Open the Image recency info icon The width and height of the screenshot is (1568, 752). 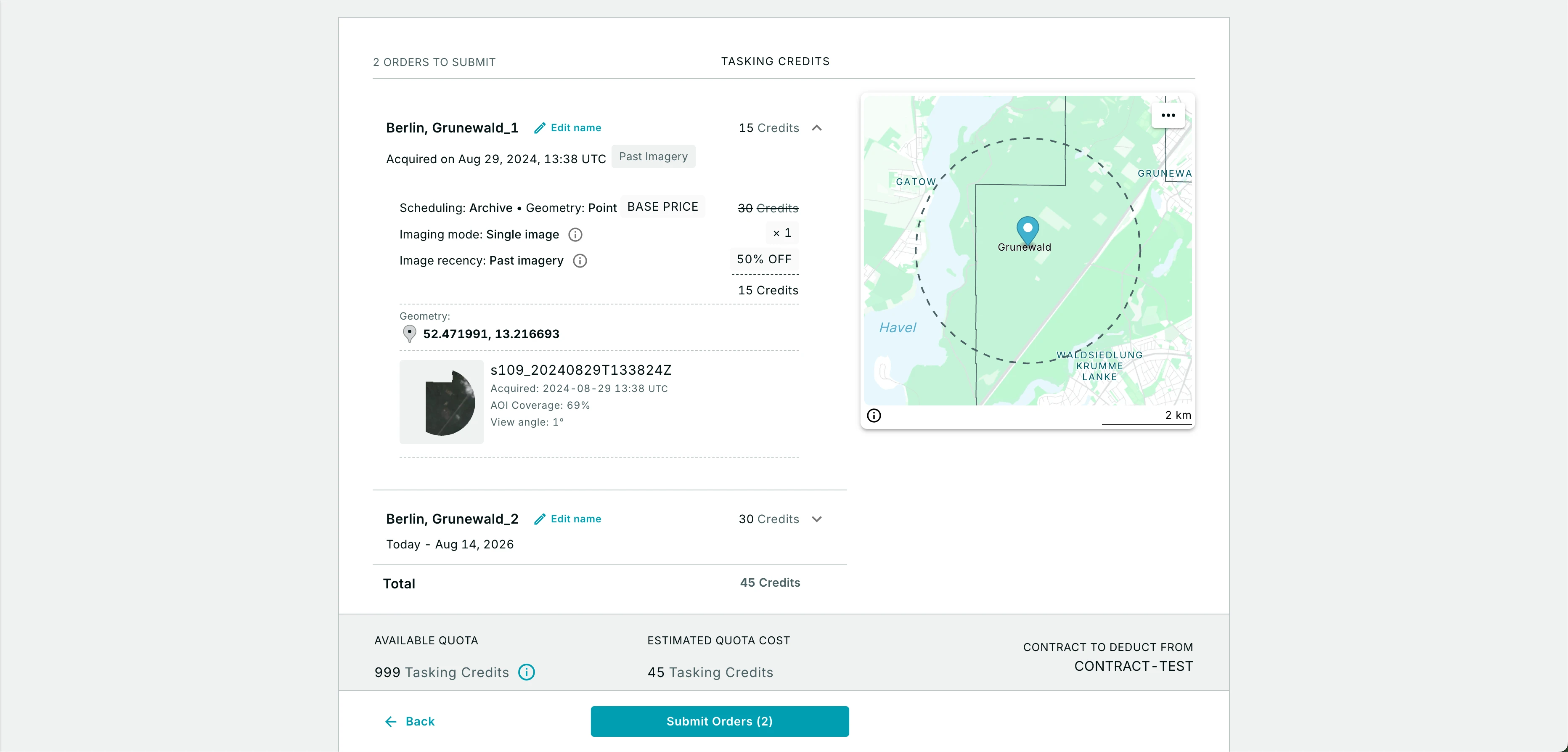(x=580, y=261)
